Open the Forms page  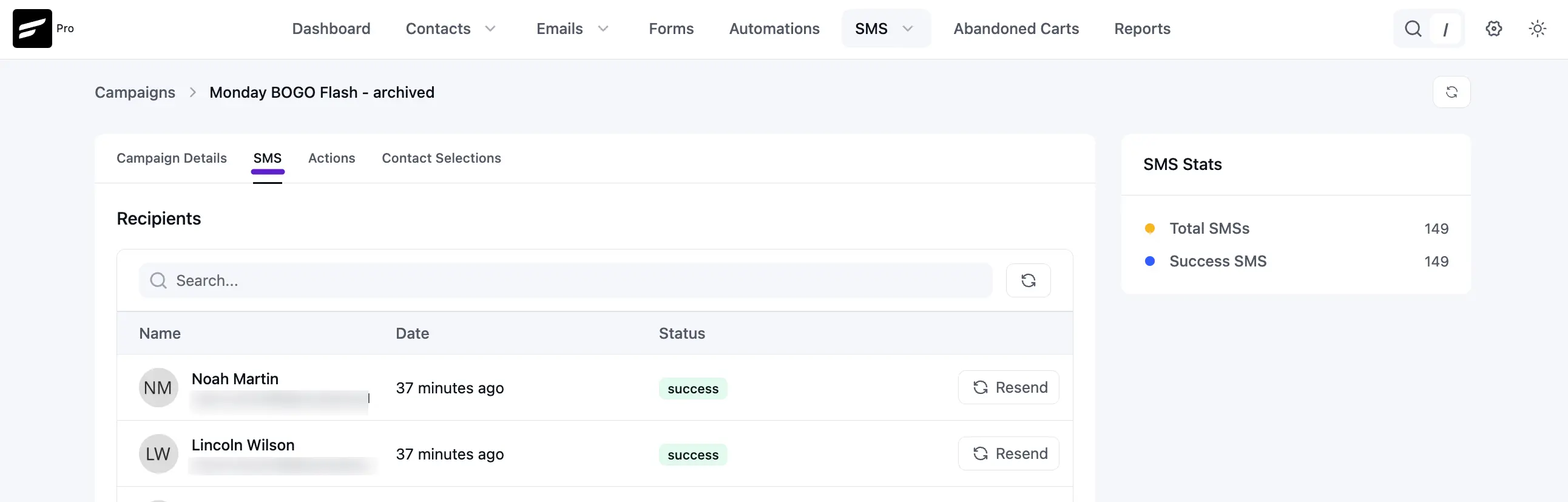(671, 29)
